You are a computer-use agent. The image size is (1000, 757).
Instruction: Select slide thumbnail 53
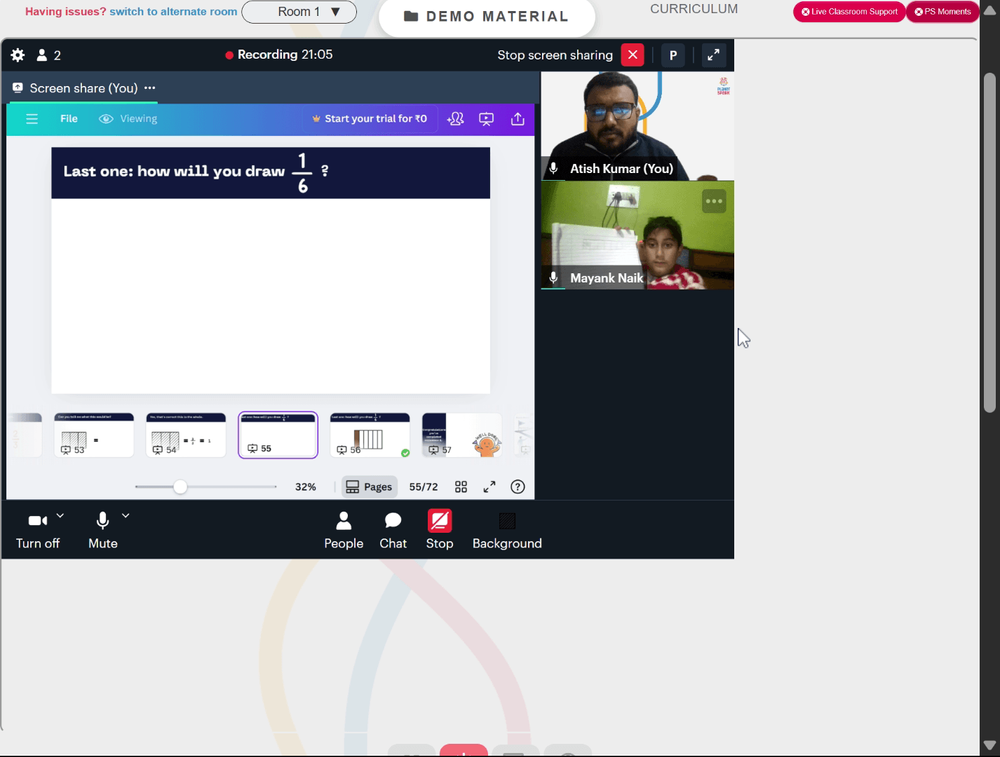click(94, 435)
